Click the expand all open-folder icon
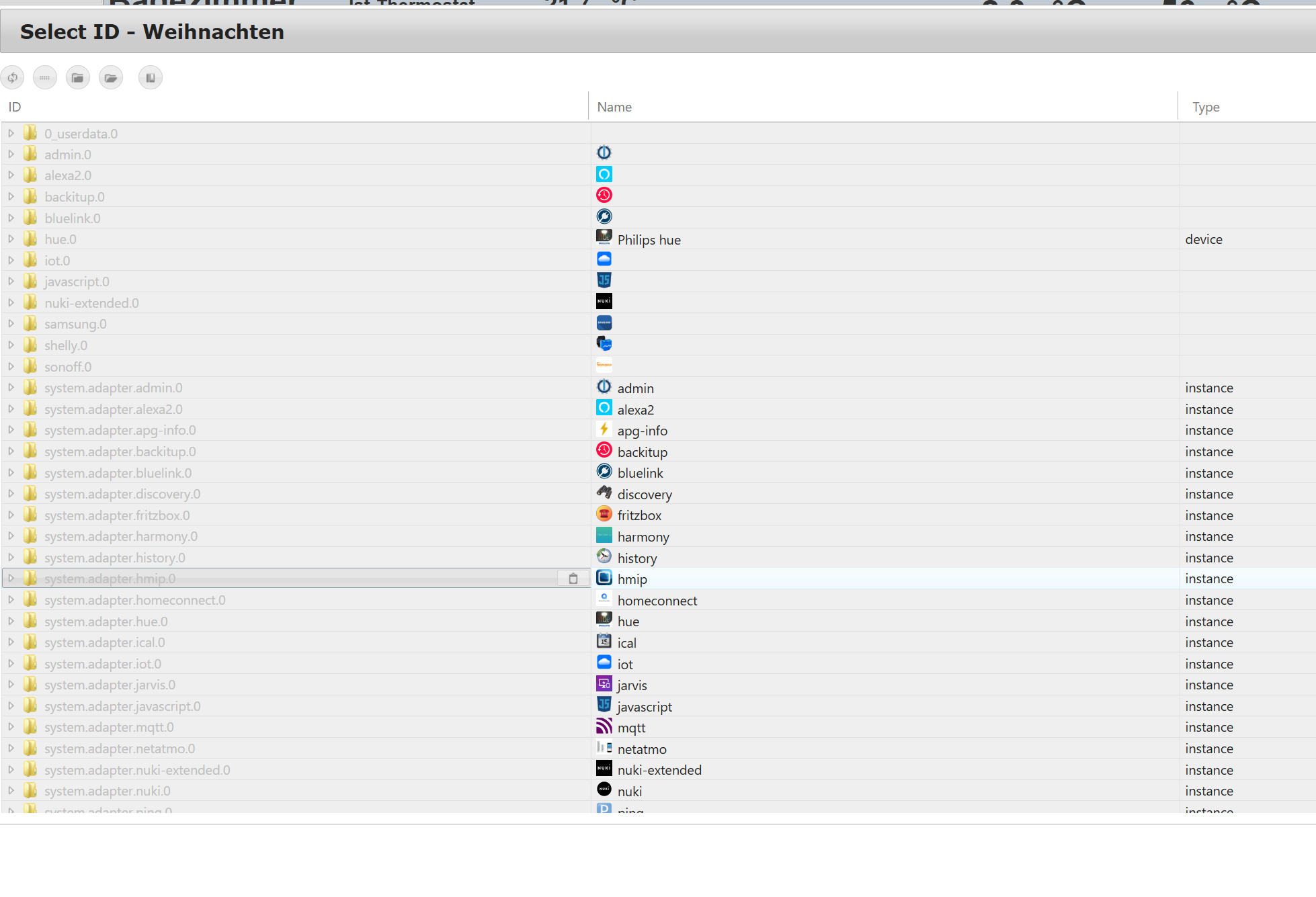Viewport: 1316px width, 897px height. point(111,78)
